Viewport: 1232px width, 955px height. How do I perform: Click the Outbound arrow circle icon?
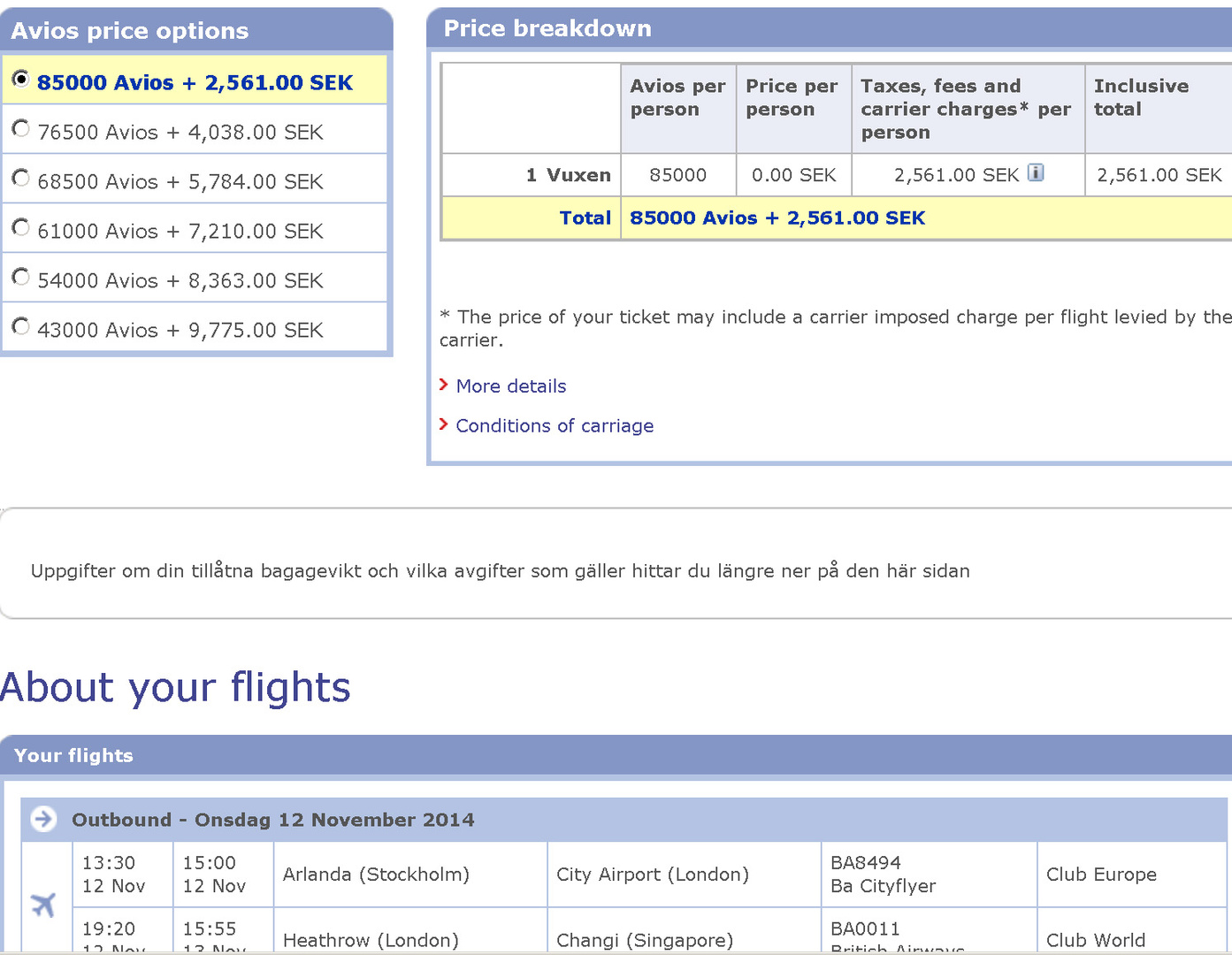click(x=43, y=819)
